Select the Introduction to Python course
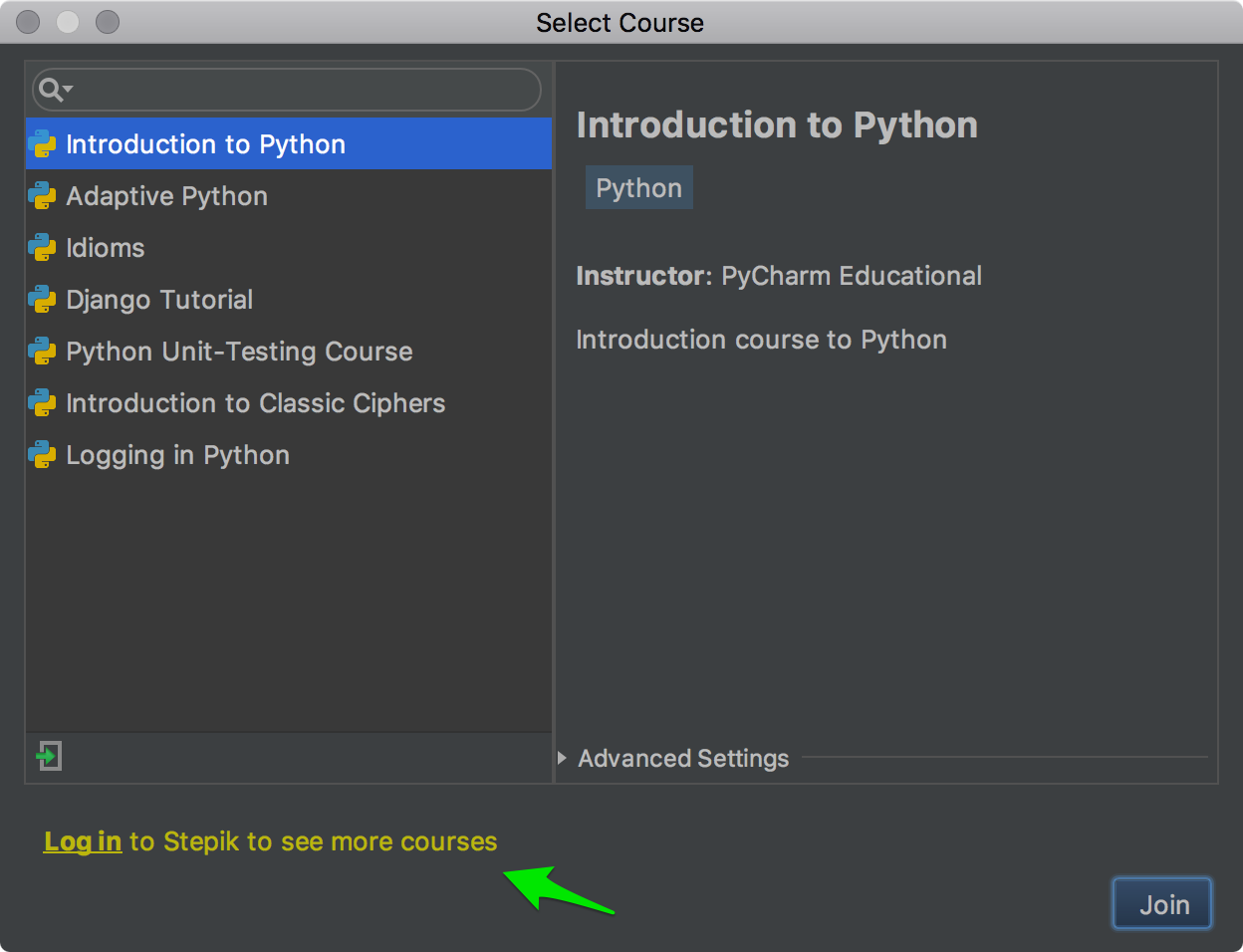The width and height of the screenshot is (1243, 952). click(289, 144)
